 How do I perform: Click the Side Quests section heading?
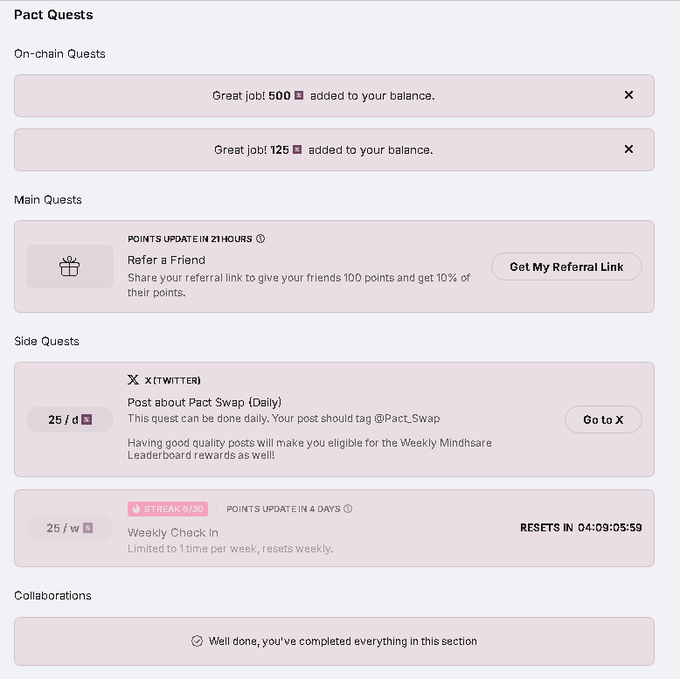click(x=46, y=341)
